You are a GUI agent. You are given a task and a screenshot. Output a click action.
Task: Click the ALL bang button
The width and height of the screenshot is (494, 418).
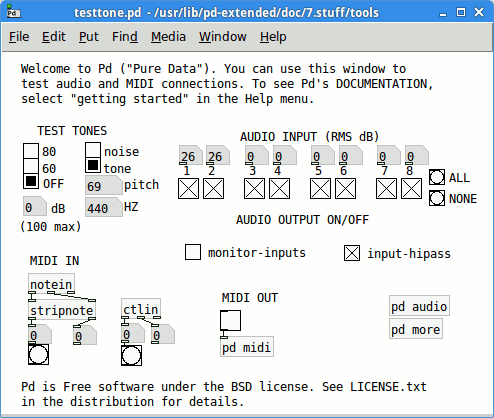tap(437, 177)
